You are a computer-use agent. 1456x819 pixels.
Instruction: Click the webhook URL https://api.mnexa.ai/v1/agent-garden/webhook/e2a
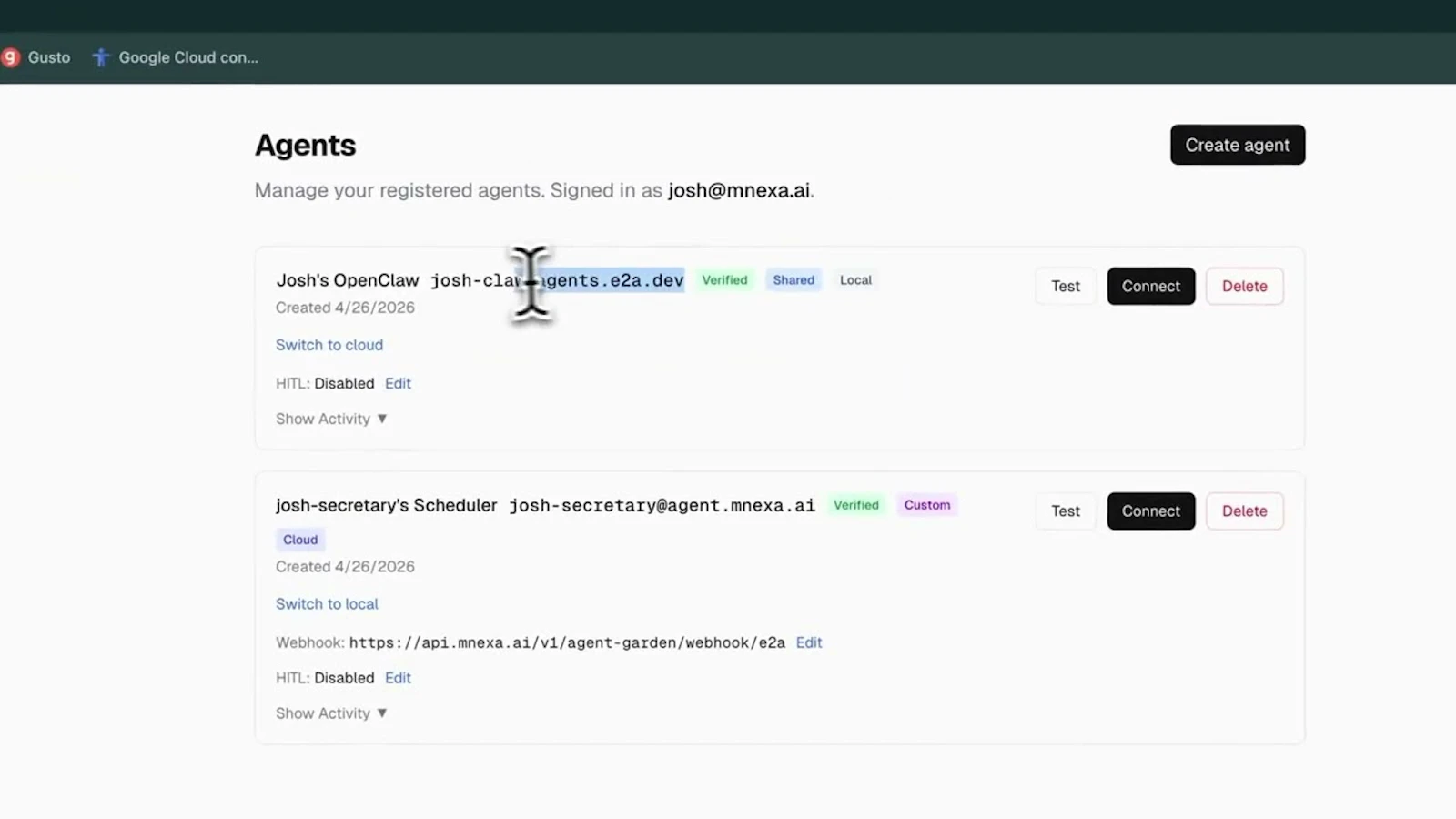pyautogui.click(x=567, y=642)
